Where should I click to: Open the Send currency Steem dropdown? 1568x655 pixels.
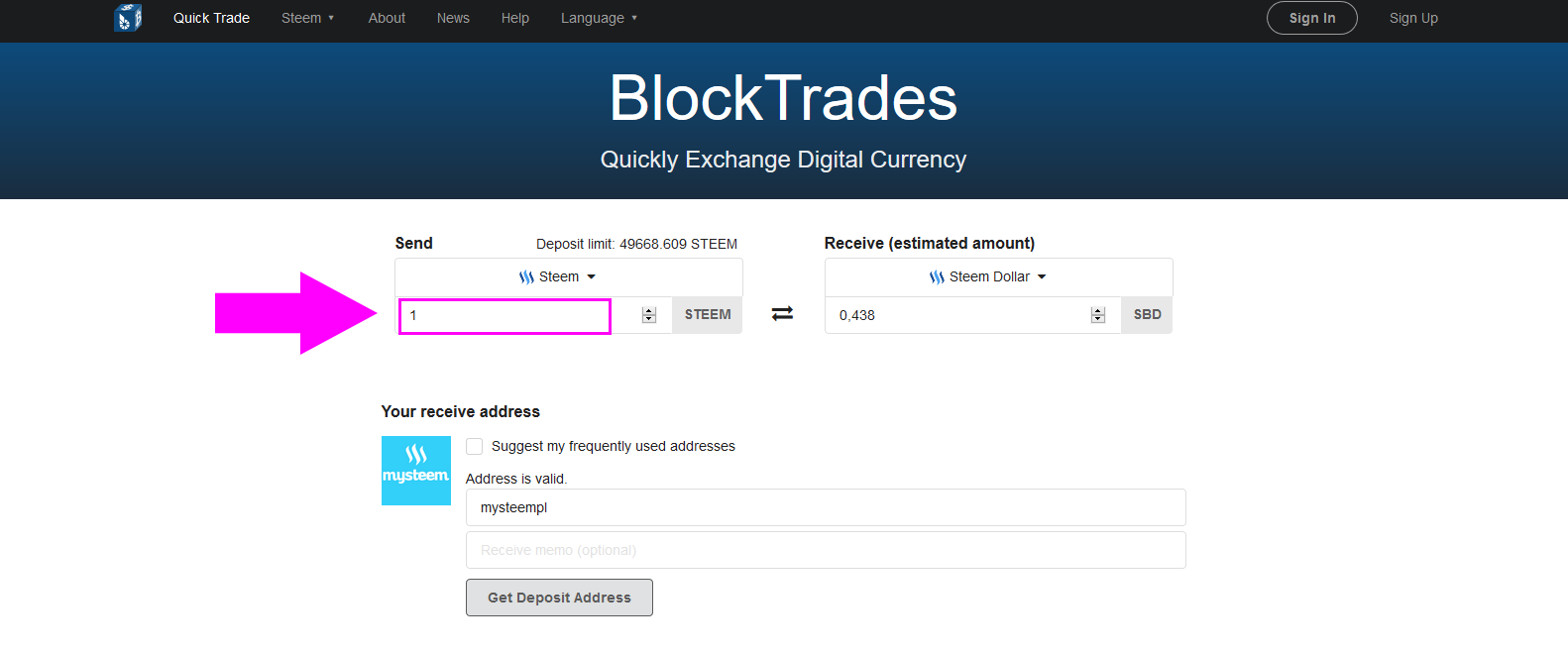569,277
